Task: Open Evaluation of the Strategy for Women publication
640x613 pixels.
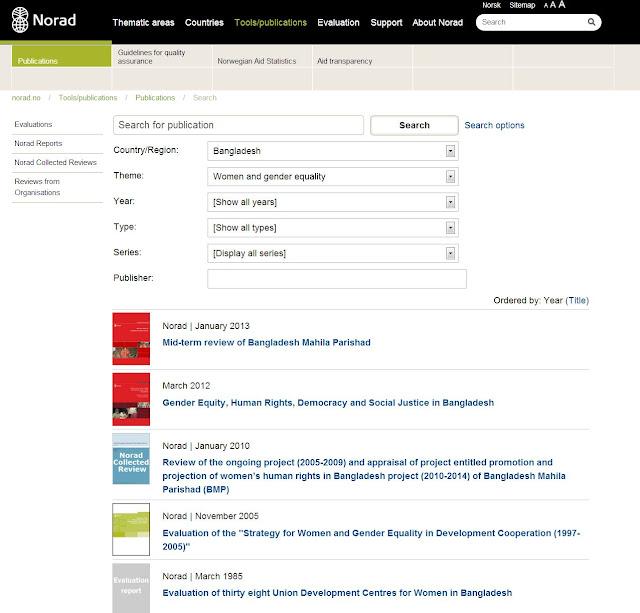Action: click(371, 540)
